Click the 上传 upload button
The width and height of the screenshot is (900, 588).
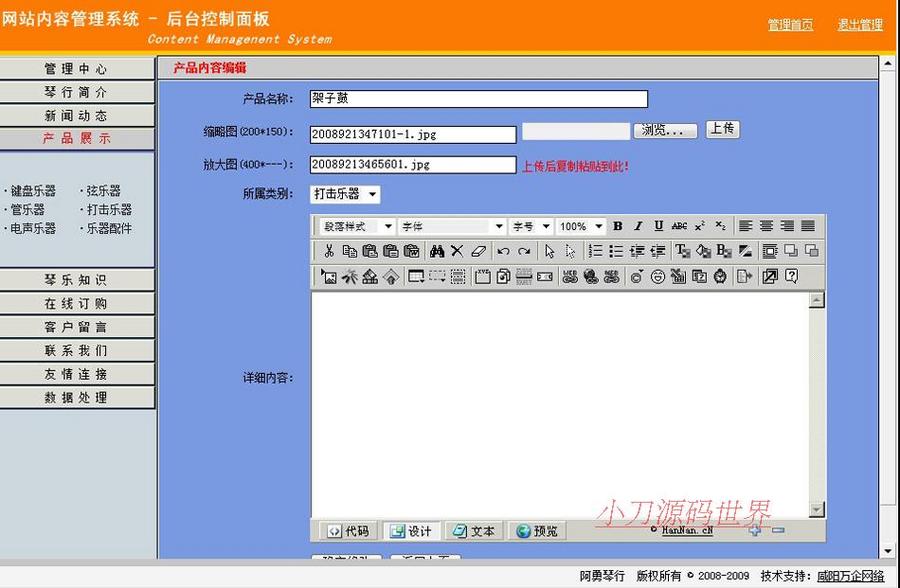(x=721, y=128)
